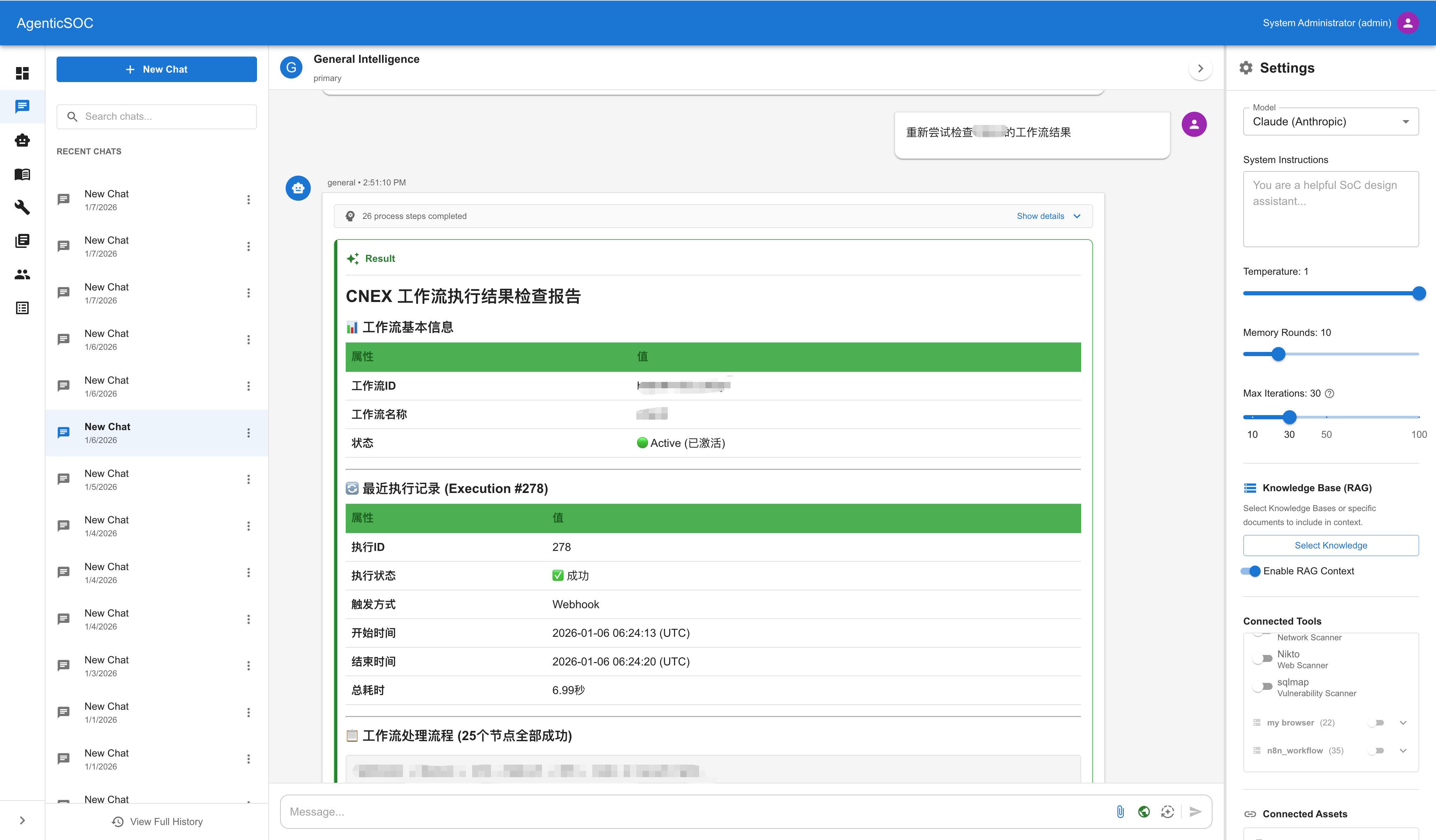
Task: Enable the Nikto web scanner toggle
Action: 1263,659
